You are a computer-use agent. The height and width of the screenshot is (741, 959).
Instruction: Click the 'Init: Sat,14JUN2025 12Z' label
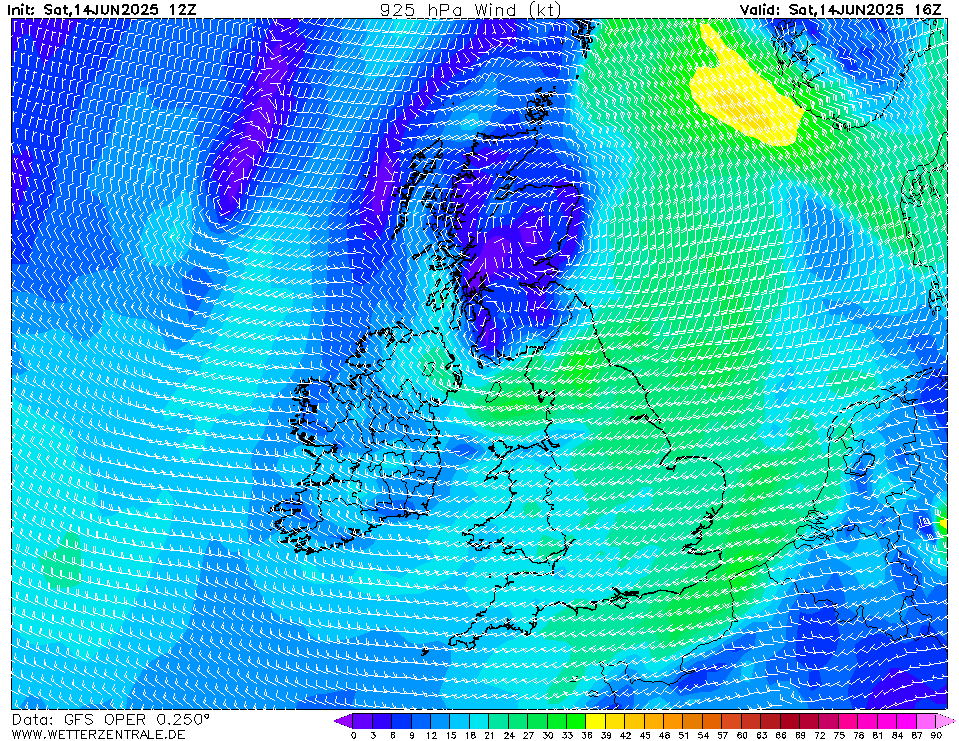pos(102,9)
